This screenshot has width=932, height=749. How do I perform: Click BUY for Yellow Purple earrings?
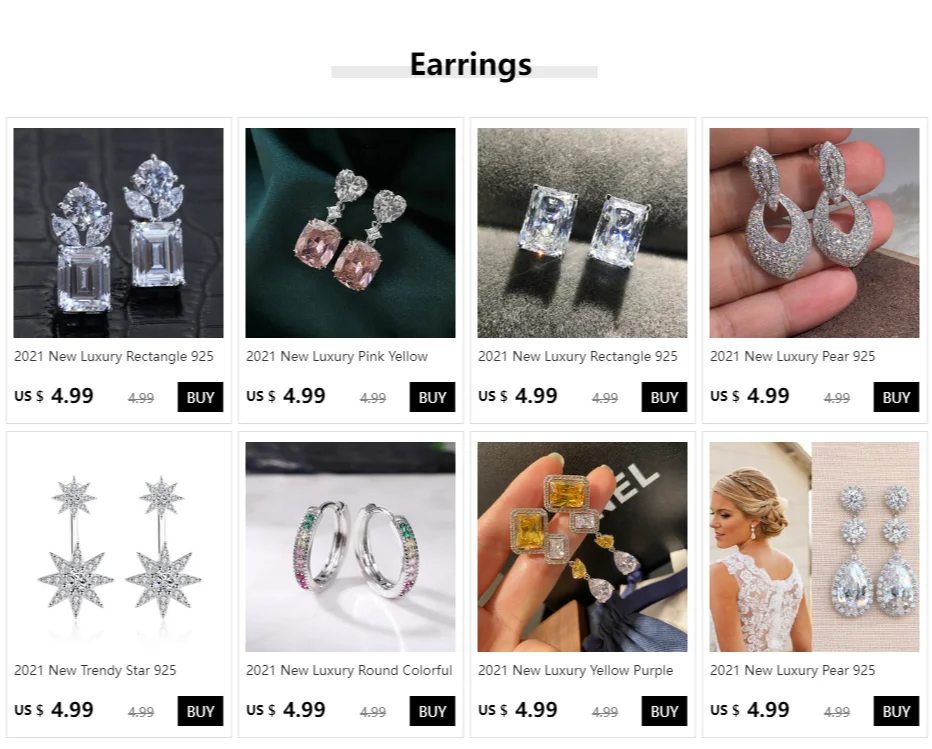(664, 711)
